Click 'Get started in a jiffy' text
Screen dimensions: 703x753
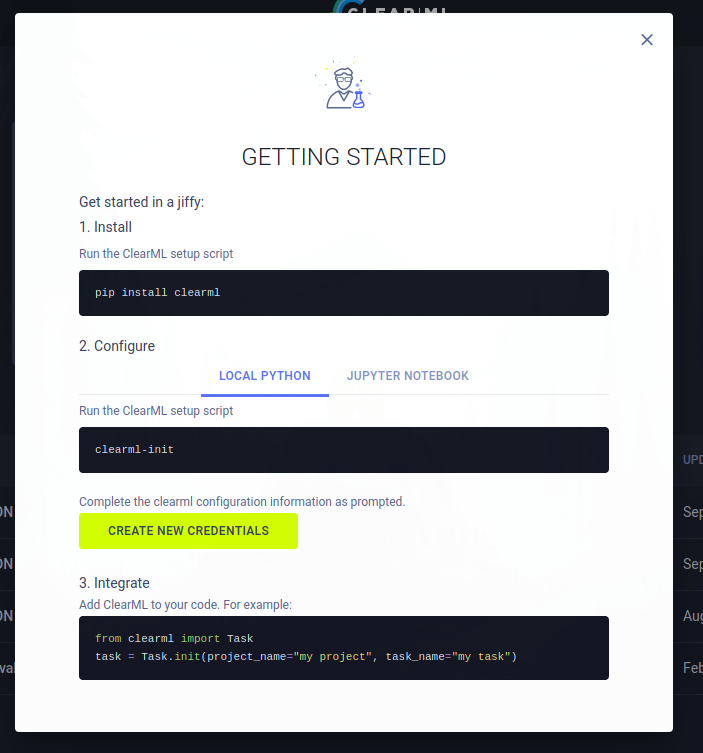point(141,202)
